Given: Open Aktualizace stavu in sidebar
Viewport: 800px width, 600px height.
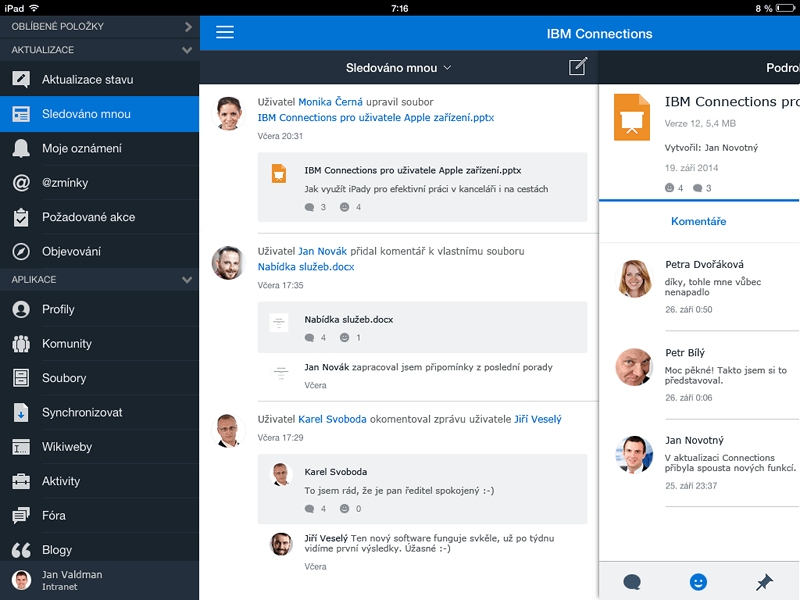Looking at the screenshot, I should click(x=99, y=79).
